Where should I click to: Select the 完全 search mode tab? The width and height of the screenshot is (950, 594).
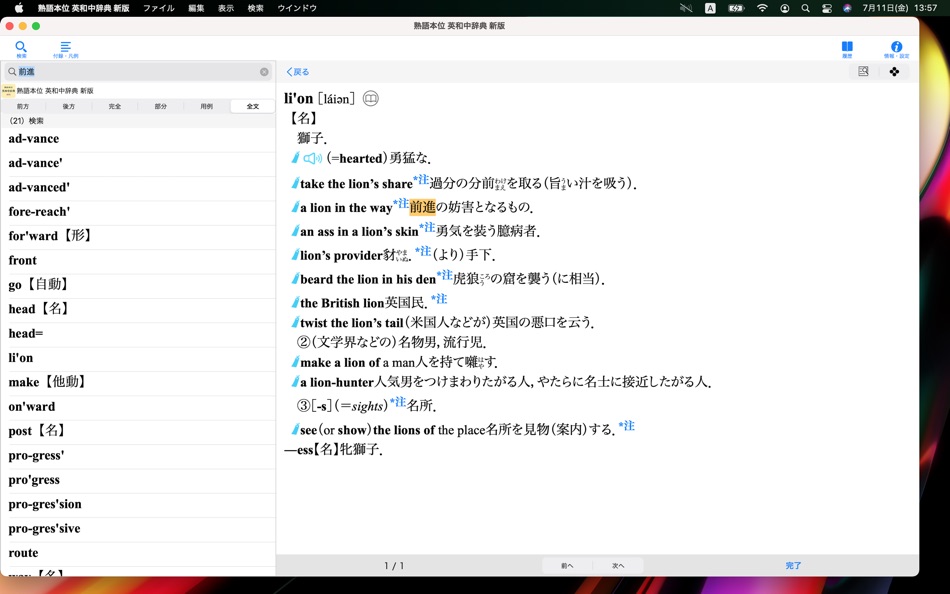pyautogui.click(x=115, y=106)
